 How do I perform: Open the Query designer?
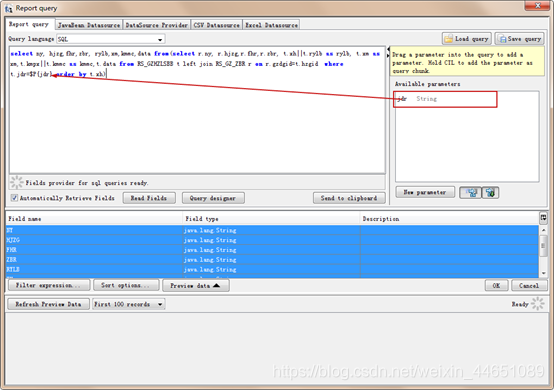click(x=213, y=198)
